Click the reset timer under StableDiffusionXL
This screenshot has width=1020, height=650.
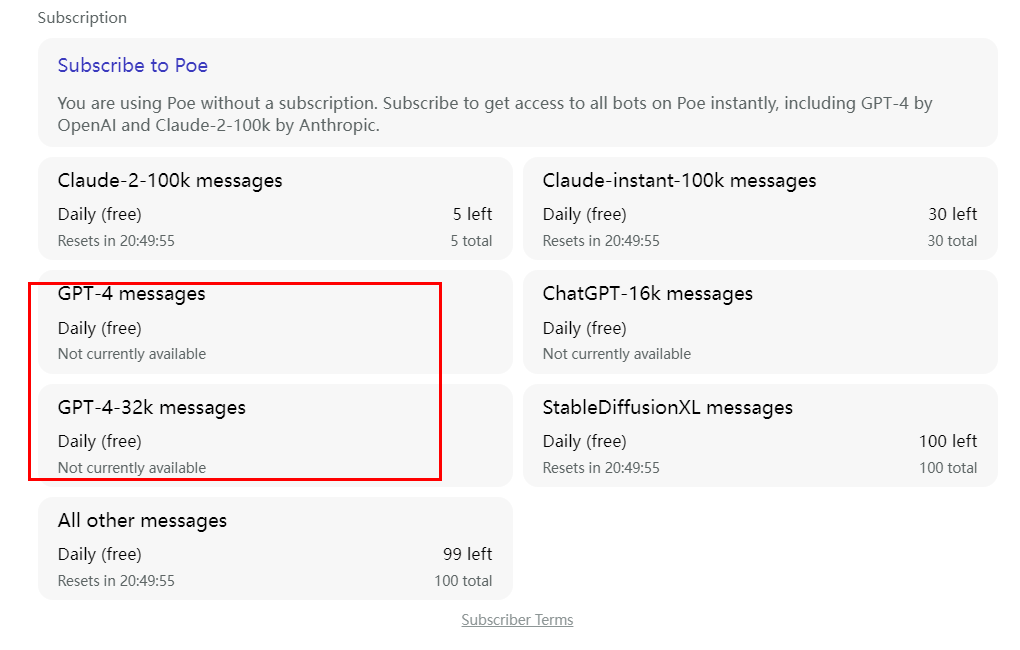(x=601, y=468)
